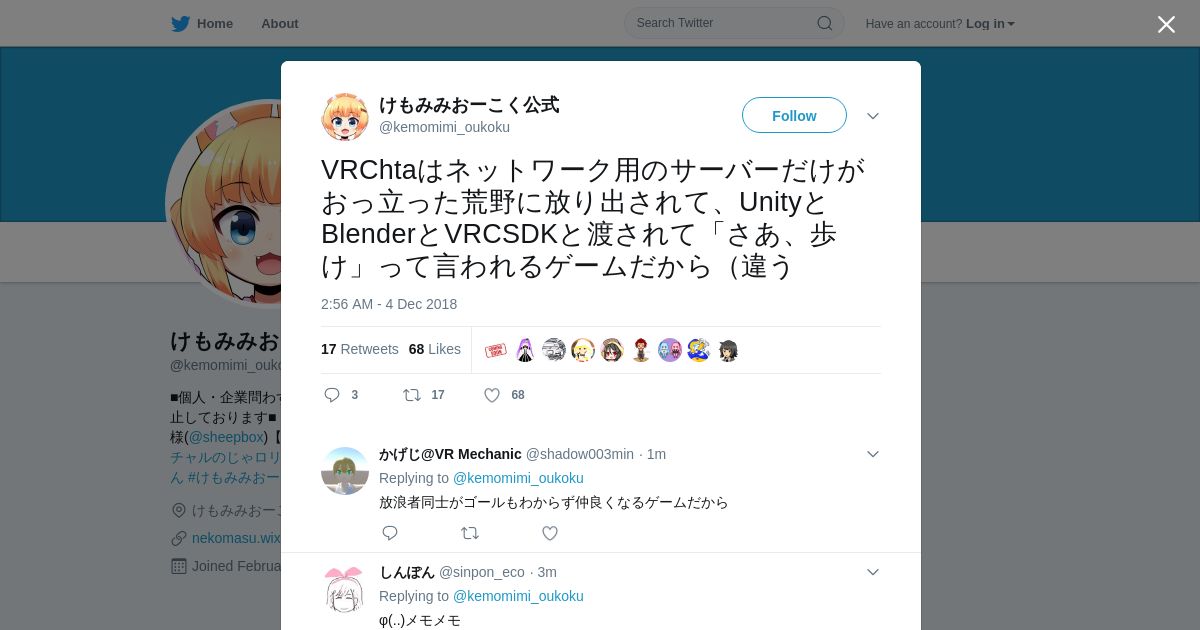Click the search magnifier icon

(825, 23)
